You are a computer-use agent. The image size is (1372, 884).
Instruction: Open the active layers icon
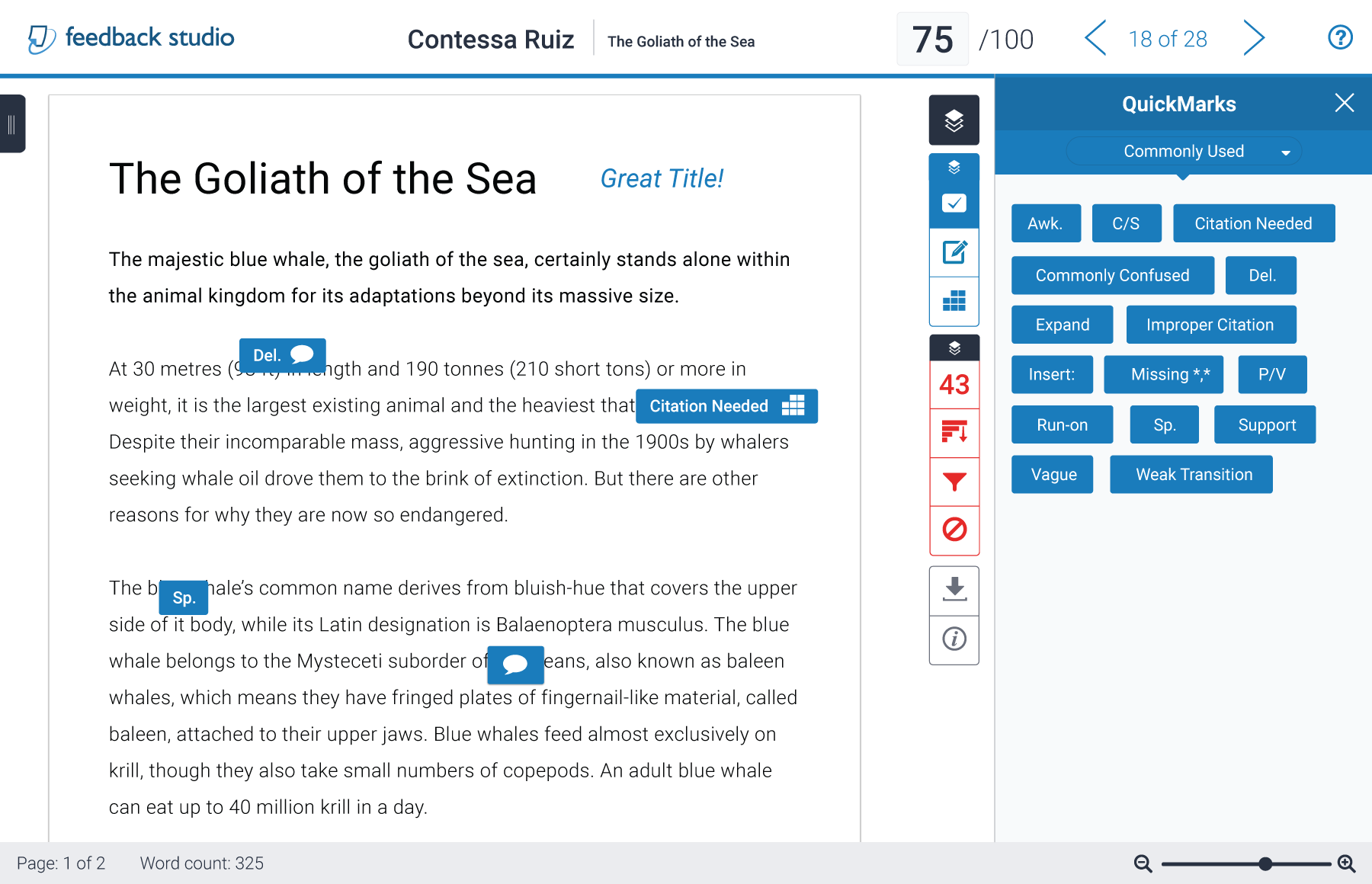[954, 120]
